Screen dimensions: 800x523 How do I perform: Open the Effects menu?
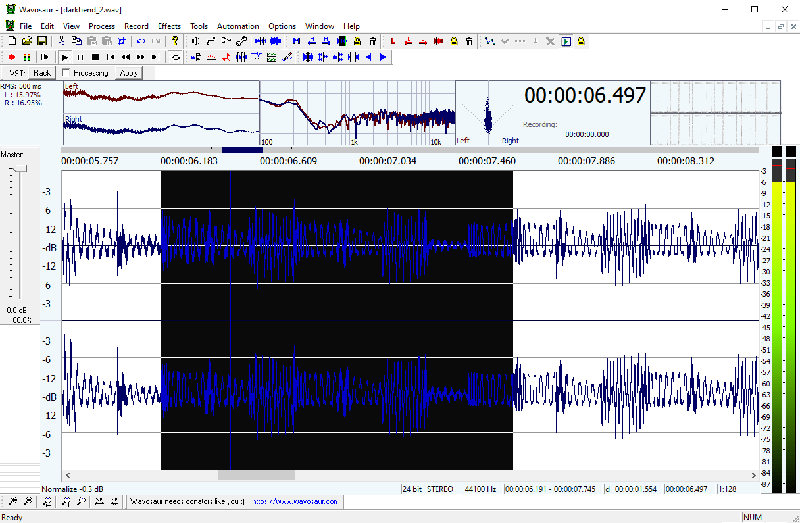click(169, 26)
